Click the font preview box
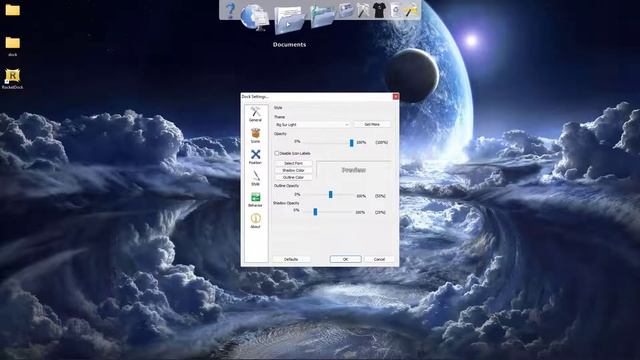 point(353,170)
